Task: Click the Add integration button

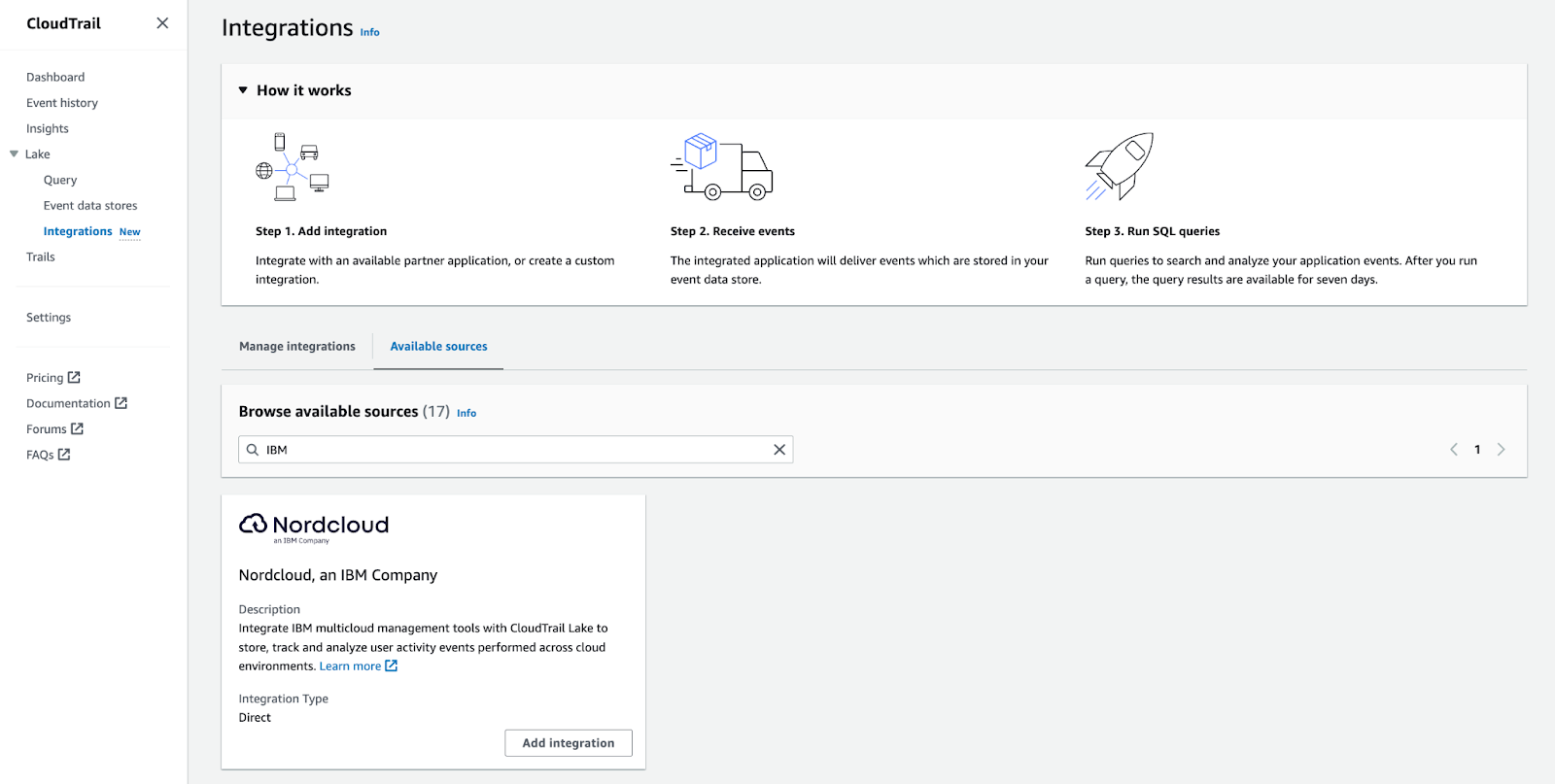Action: click(569, 743)
